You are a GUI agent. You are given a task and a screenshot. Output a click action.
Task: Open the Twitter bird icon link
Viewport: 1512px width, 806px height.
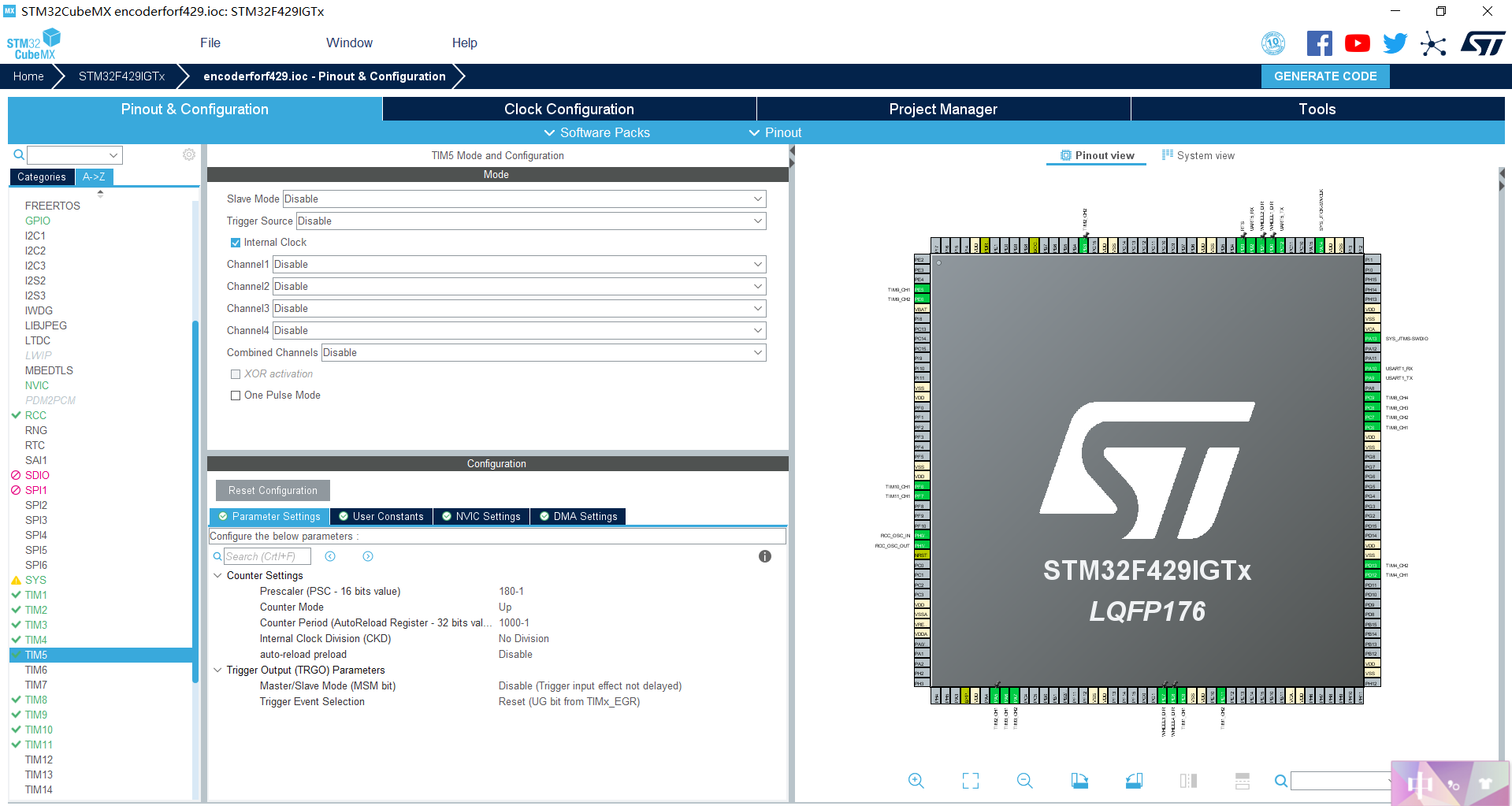tap(1395, 43)
